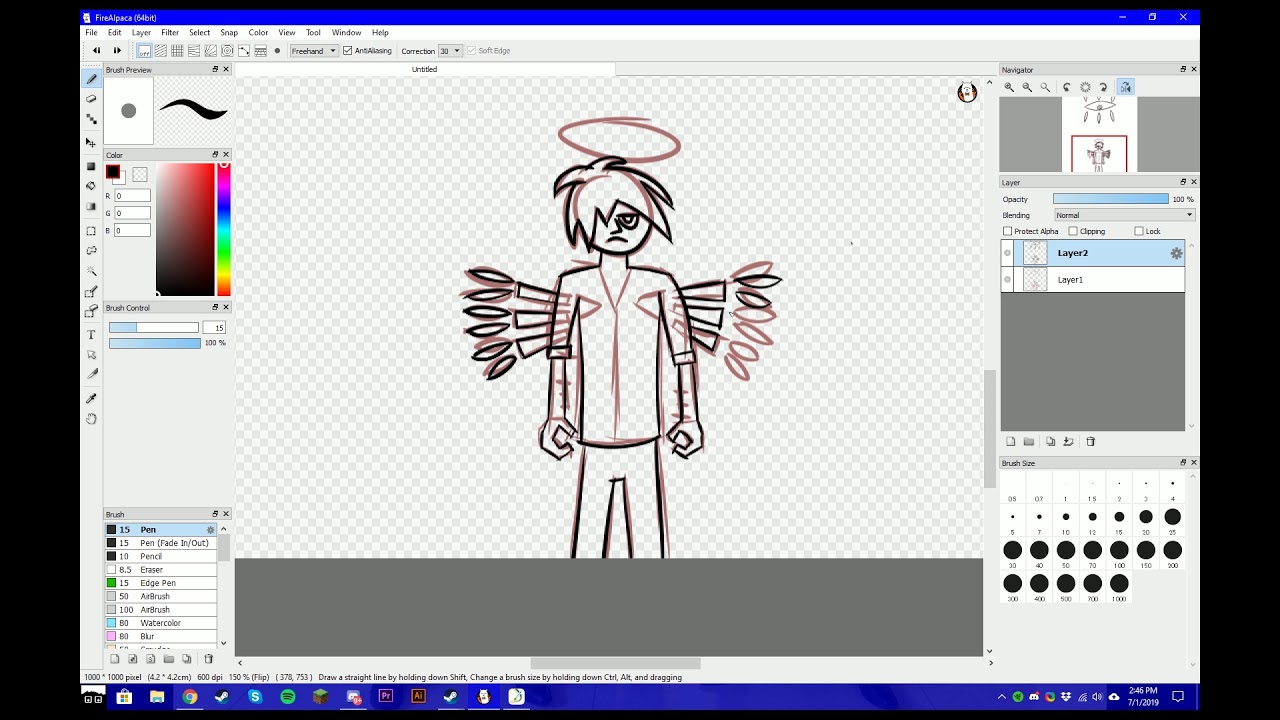Image resolution: width=1280 pixels, height=720 pixels.
Task: Open the Filter menu
Action: click(170, 33)
